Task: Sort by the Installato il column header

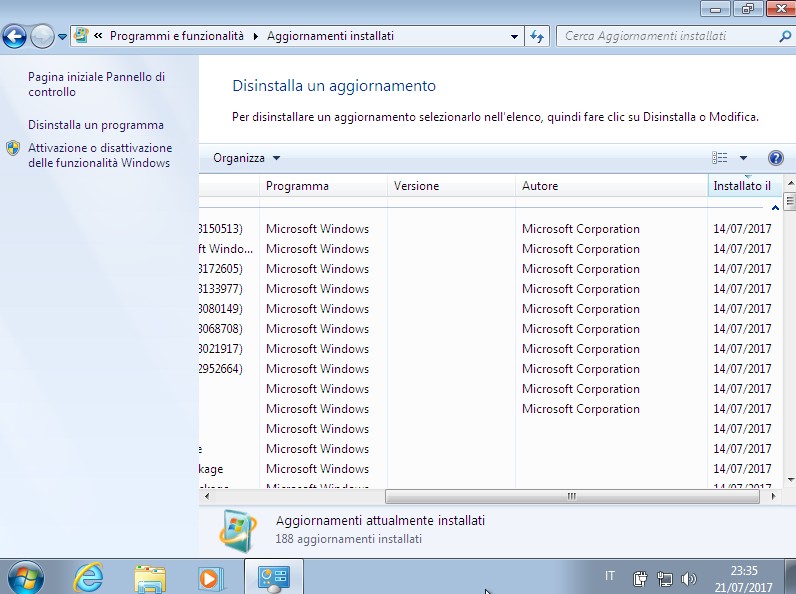Action: 745,186
